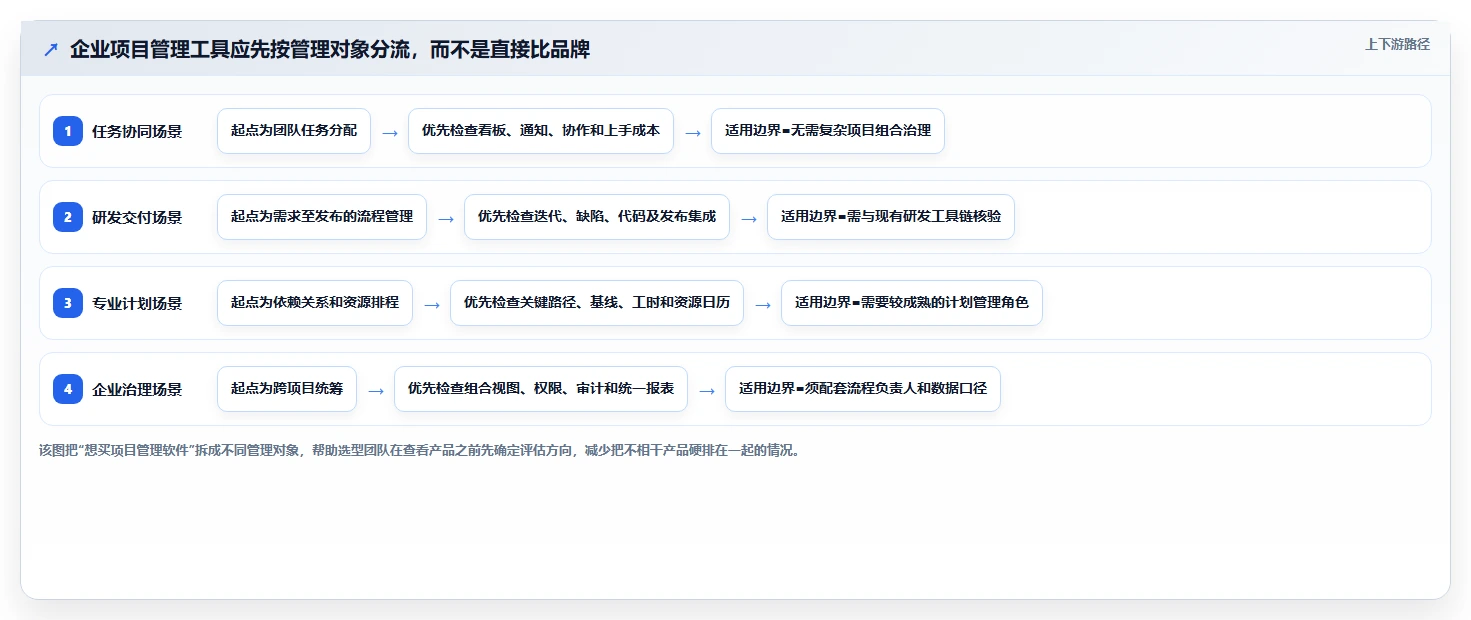This screenshot has height=620, width=1471.
Task: Select the 专业计划场景 row label
Action: (137, 303)
